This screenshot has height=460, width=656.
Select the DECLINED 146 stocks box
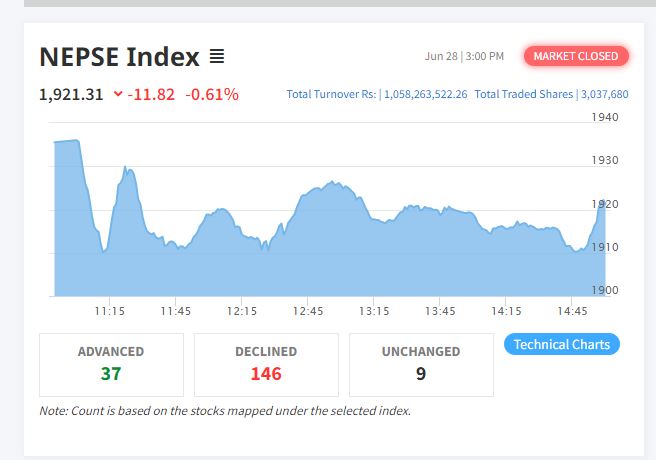(x=266, y=365)
